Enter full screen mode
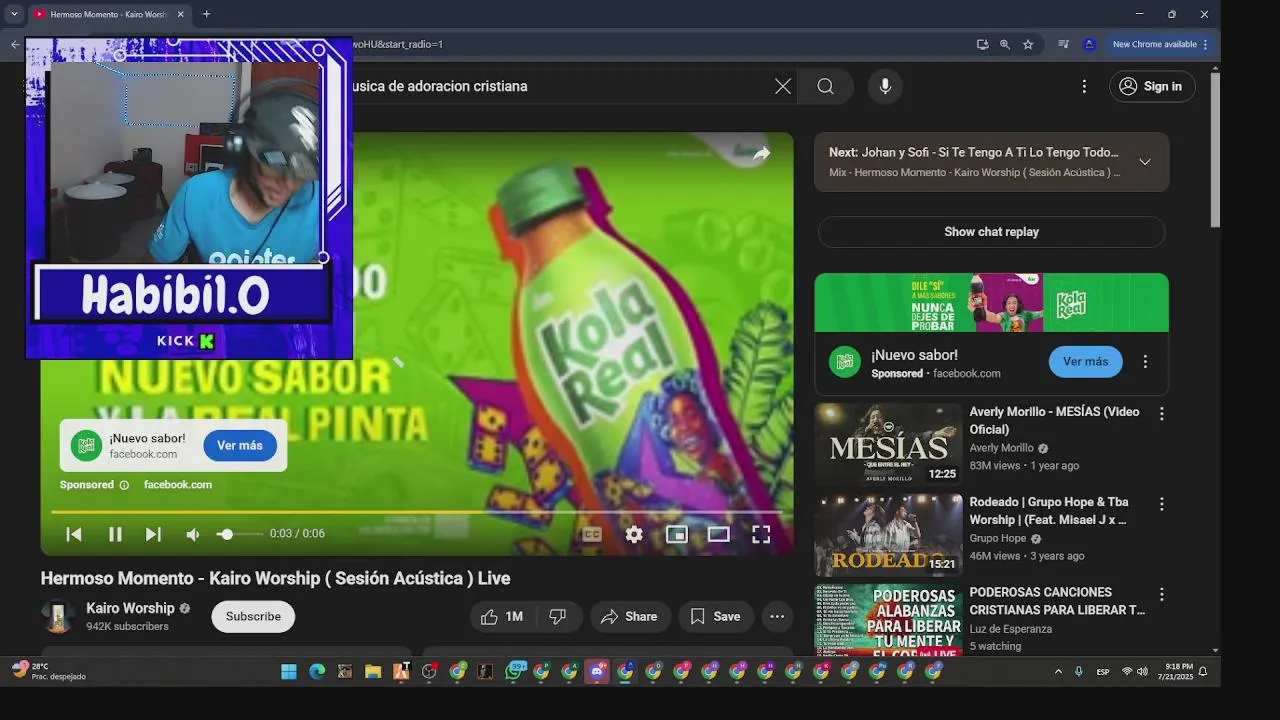Screen dimensions: 1280x720 click(761, 534)
